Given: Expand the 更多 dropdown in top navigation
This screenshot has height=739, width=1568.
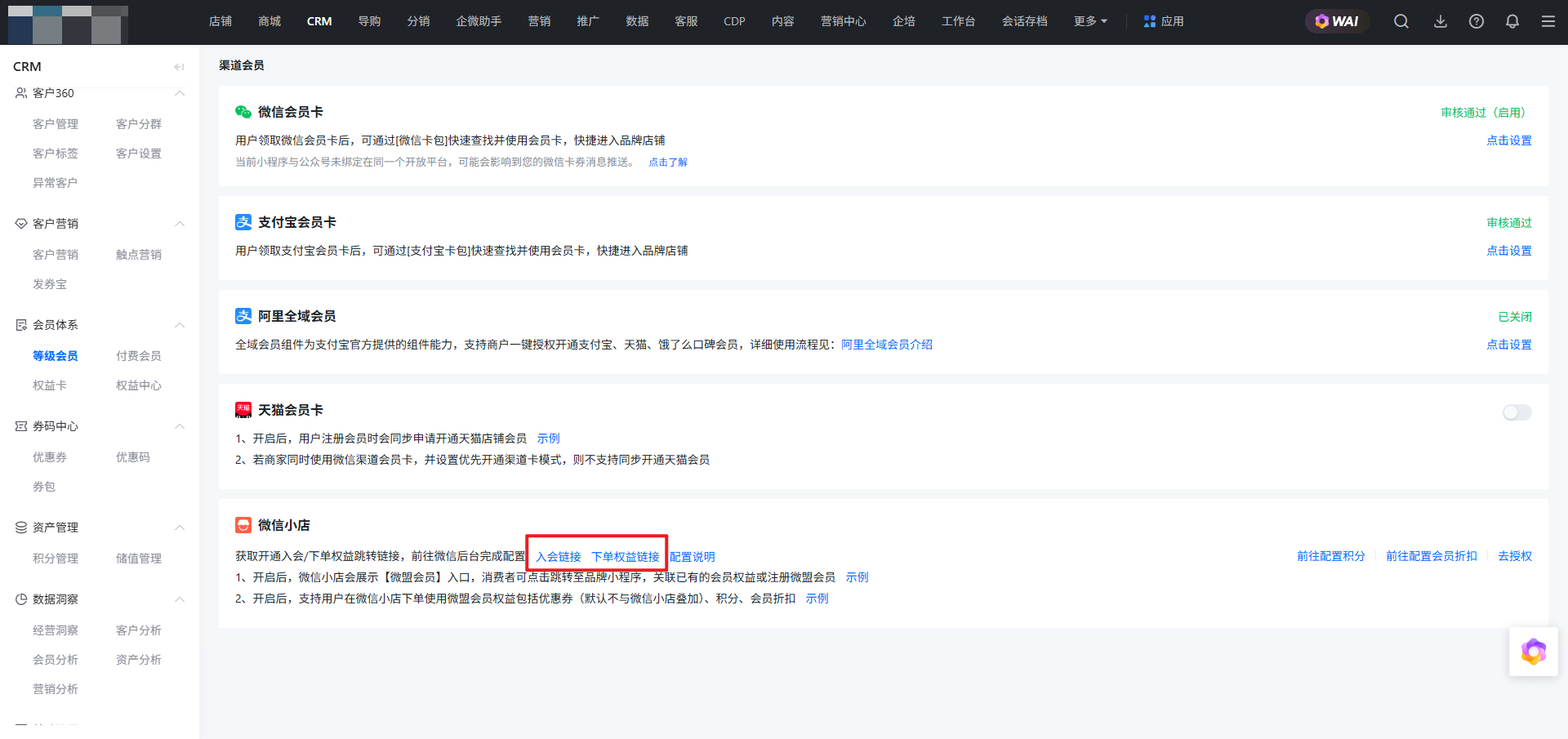Looking at the screenshot, I should click(x=1090, y=21).
